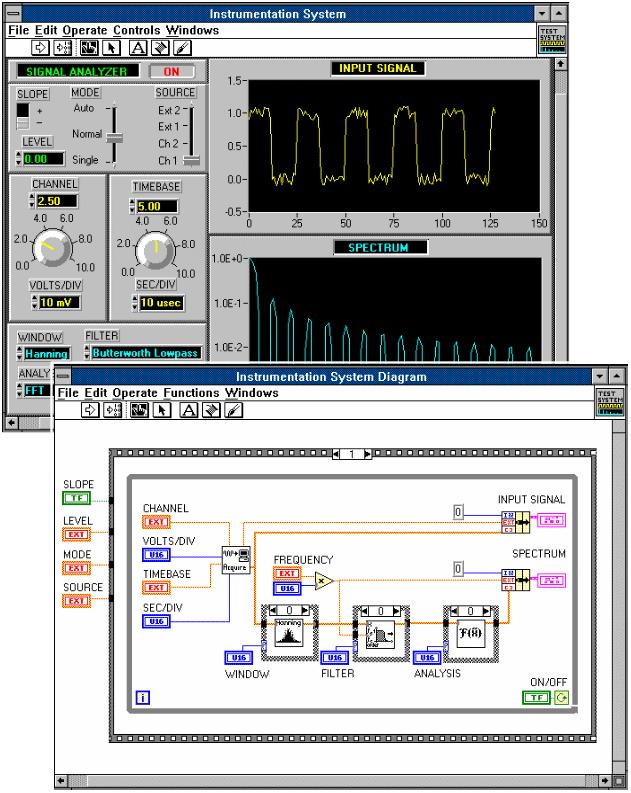The width and height of the screenshot is (631, 793).
Task: Open Edit menu in Instrumentation System
Action: point(46,30)
